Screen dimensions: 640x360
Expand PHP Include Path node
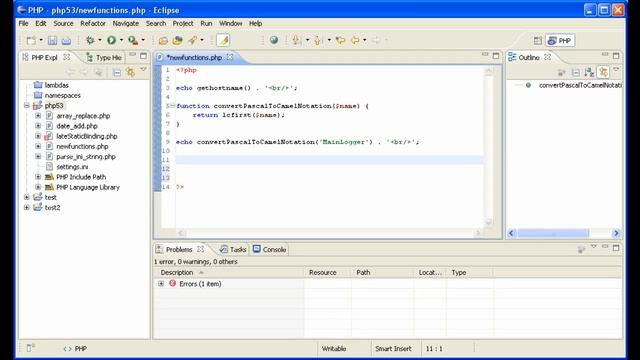tap(38, 177)
